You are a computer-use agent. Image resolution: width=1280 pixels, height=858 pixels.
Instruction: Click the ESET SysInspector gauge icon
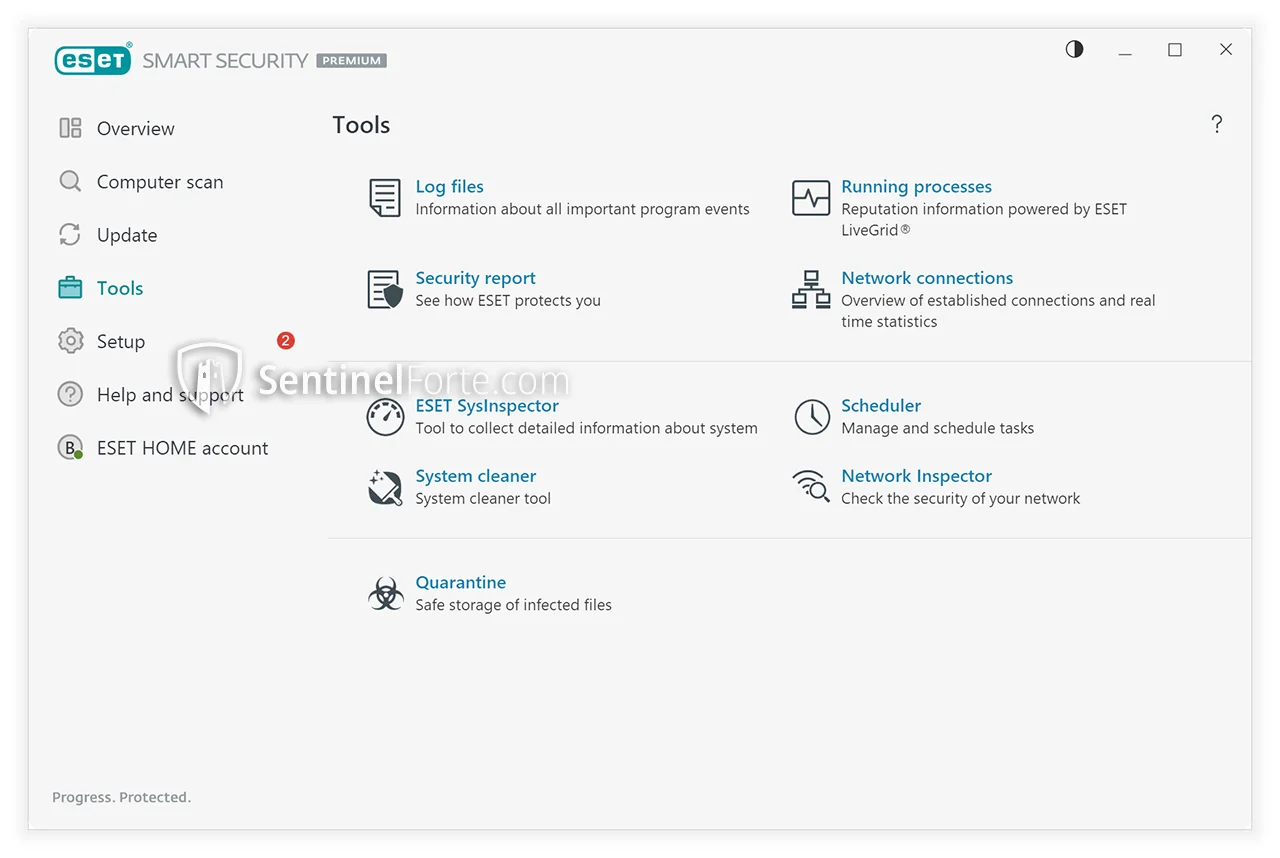point(385,417)
